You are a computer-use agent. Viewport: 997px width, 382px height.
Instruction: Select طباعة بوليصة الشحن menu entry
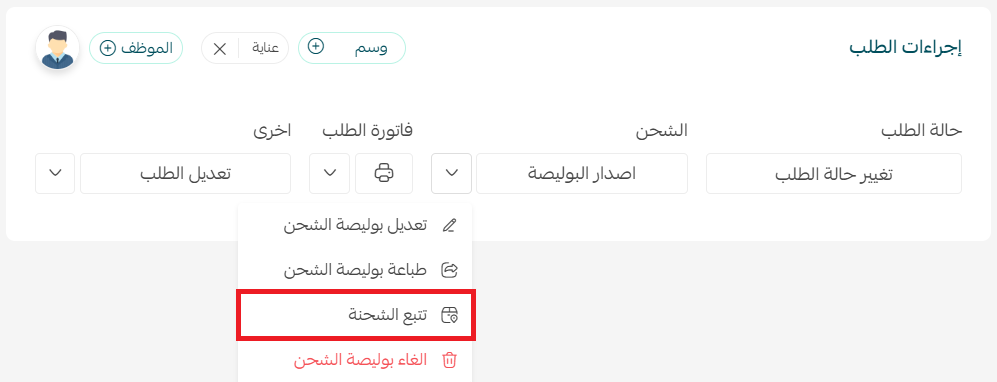click(x=355, y=271)
